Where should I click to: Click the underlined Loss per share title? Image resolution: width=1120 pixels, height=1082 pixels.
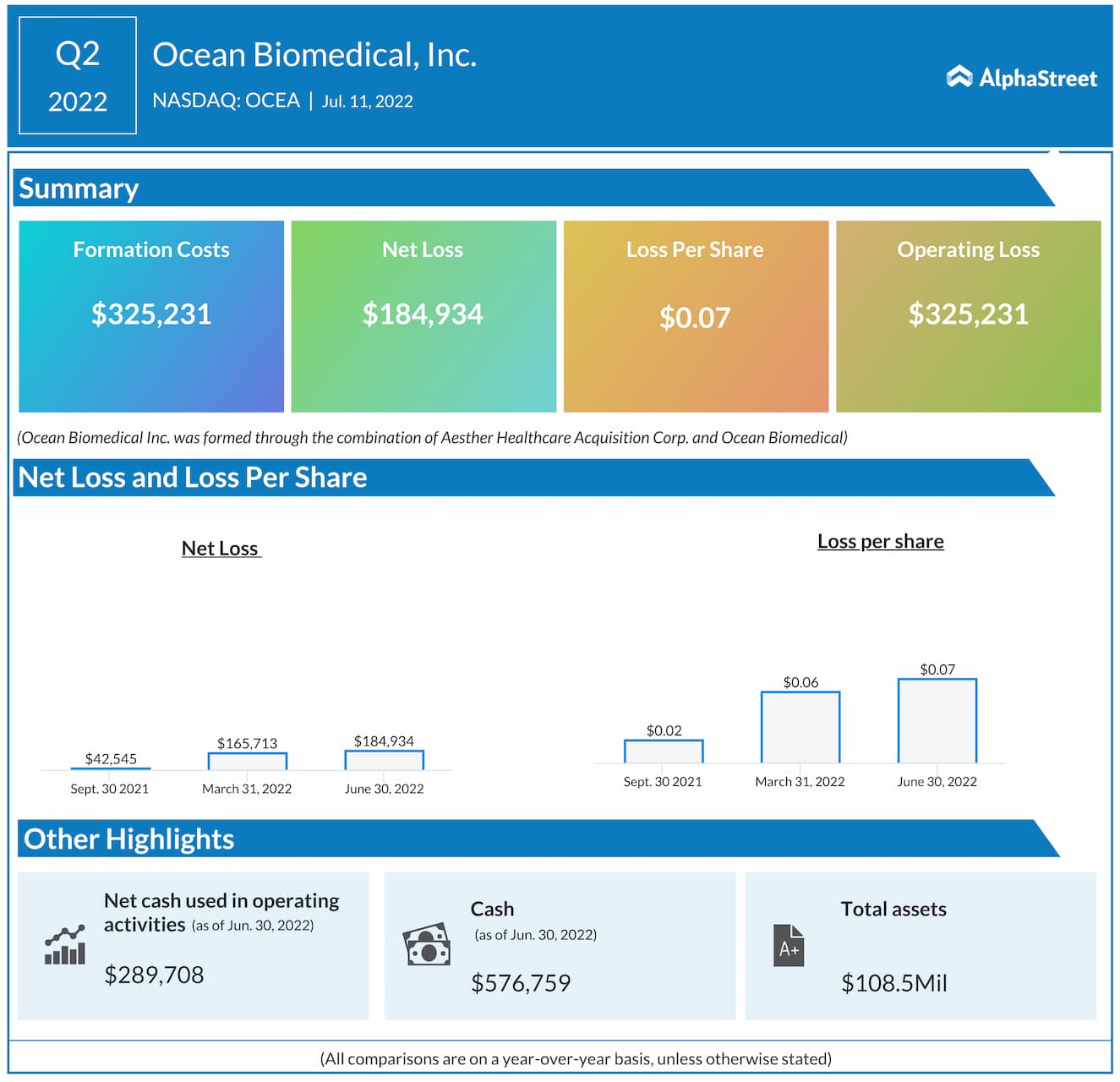(x=880, y=542)
